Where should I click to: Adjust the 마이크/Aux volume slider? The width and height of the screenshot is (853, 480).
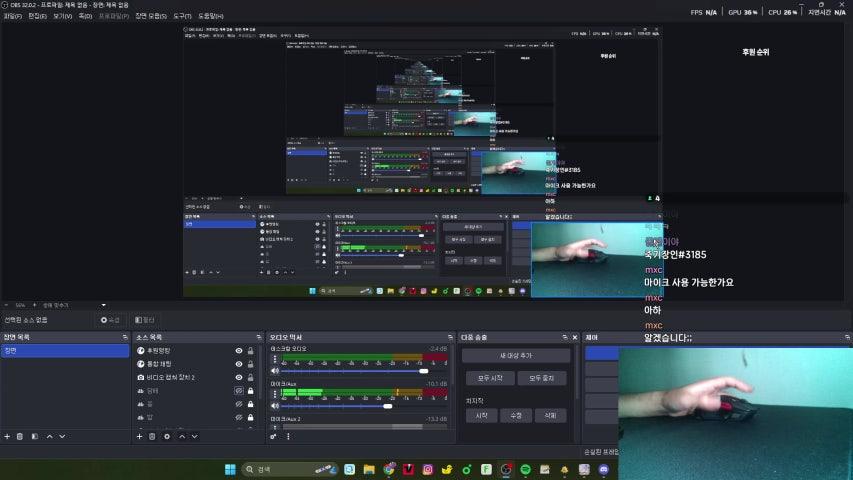387,406
